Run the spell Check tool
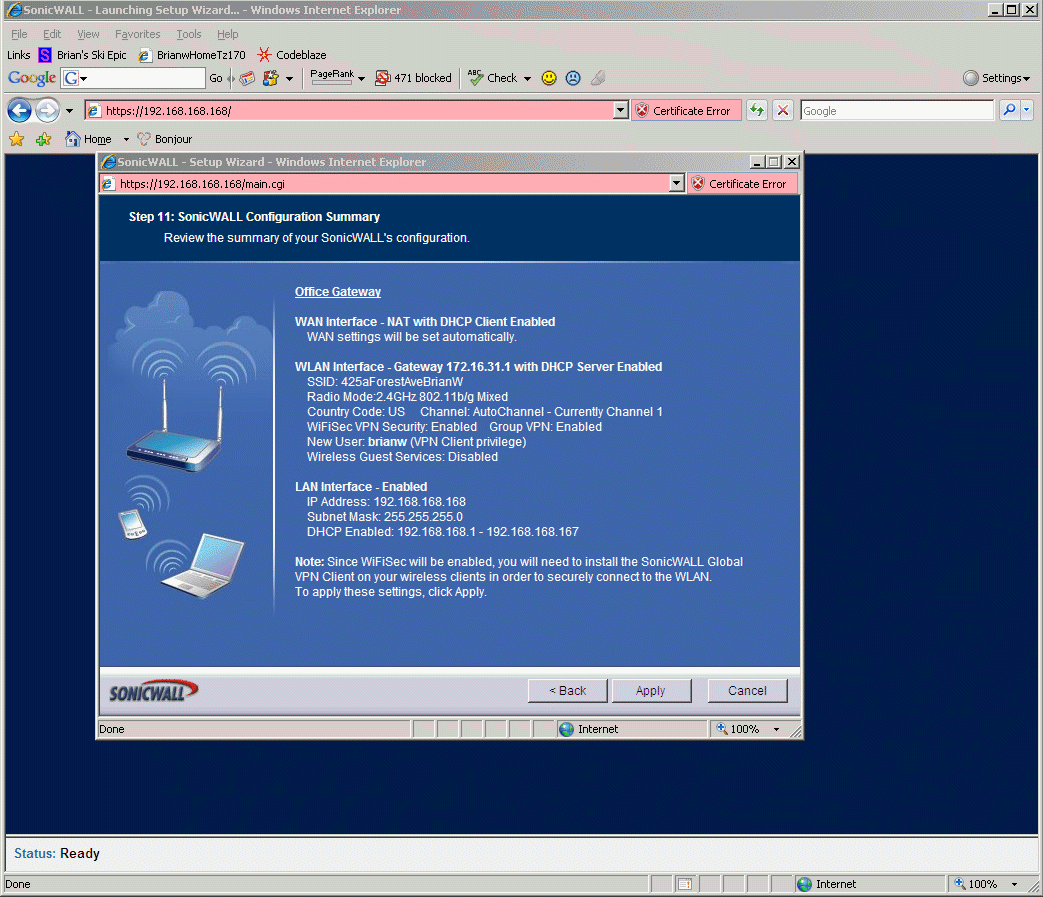The image size is (1043, 897). [x=493, y=78]
